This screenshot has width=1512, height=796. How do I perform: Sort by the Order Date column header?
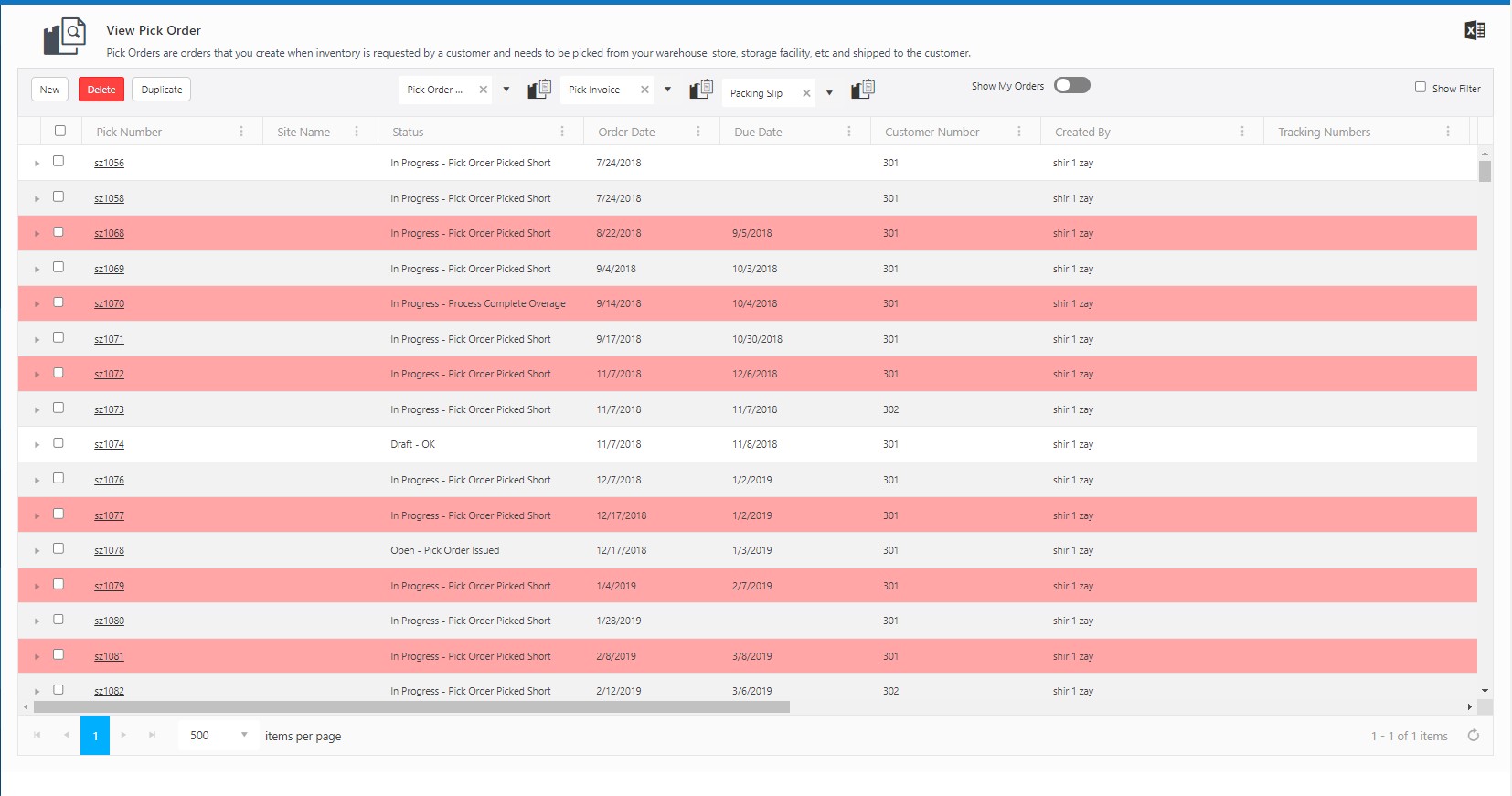626,132
